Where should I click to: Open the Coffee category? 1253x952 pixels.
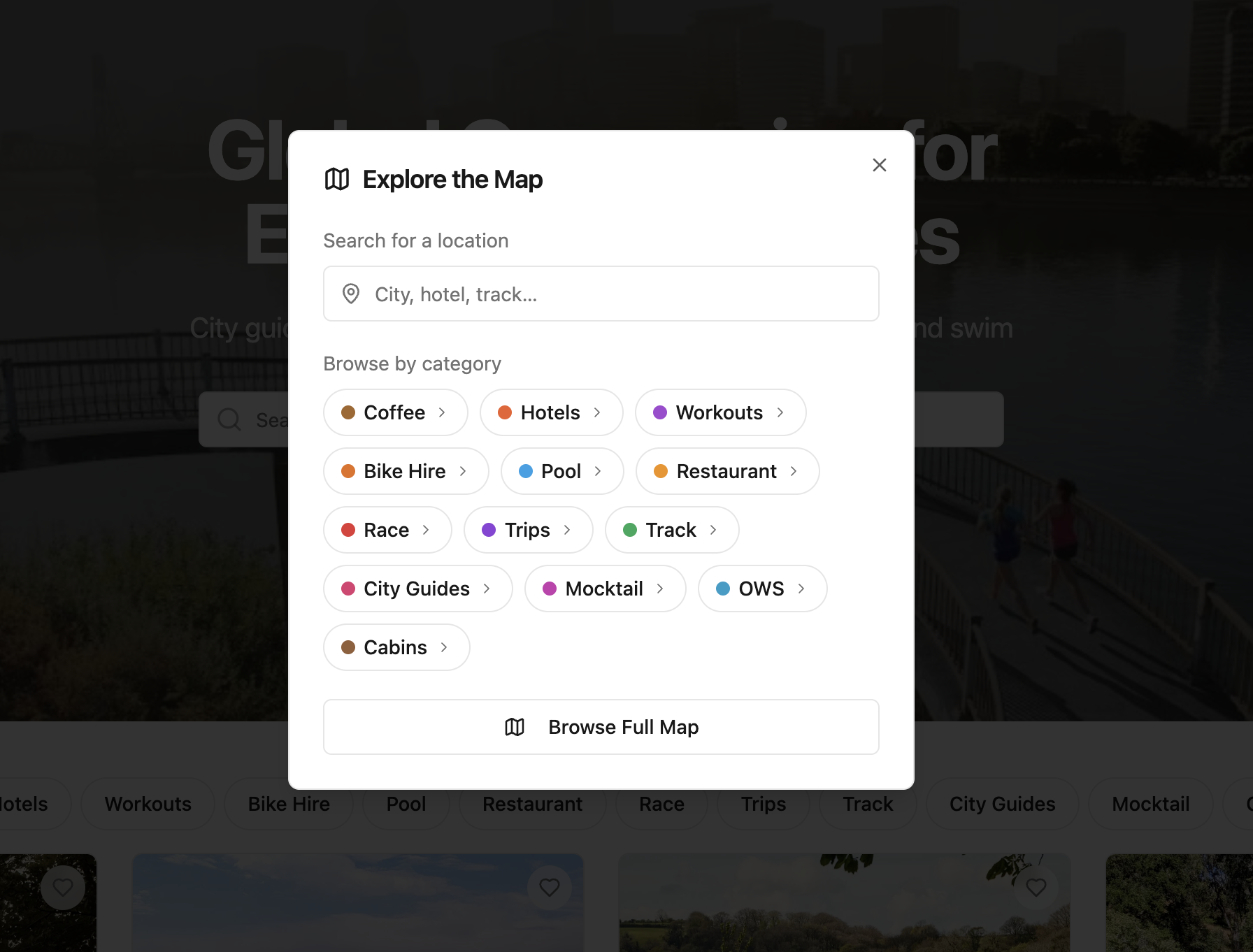click(396, 412)
